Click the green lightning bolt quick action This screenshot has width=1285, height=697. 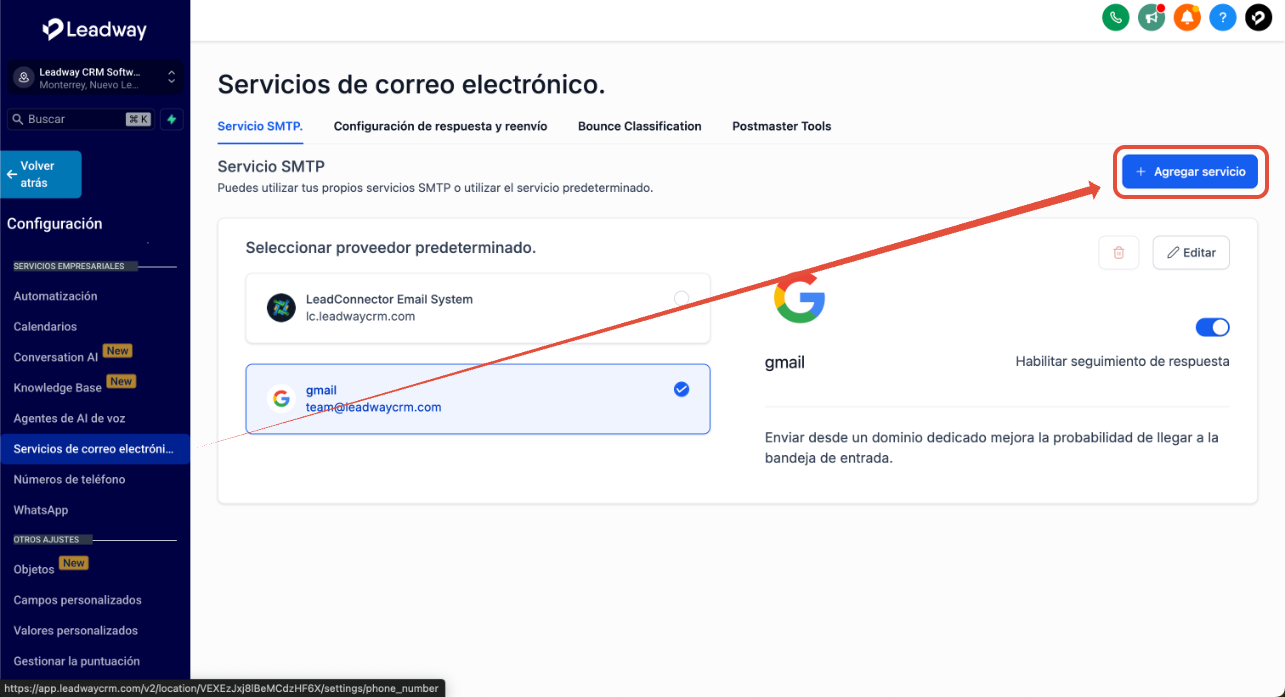click(x=172, y=119)
